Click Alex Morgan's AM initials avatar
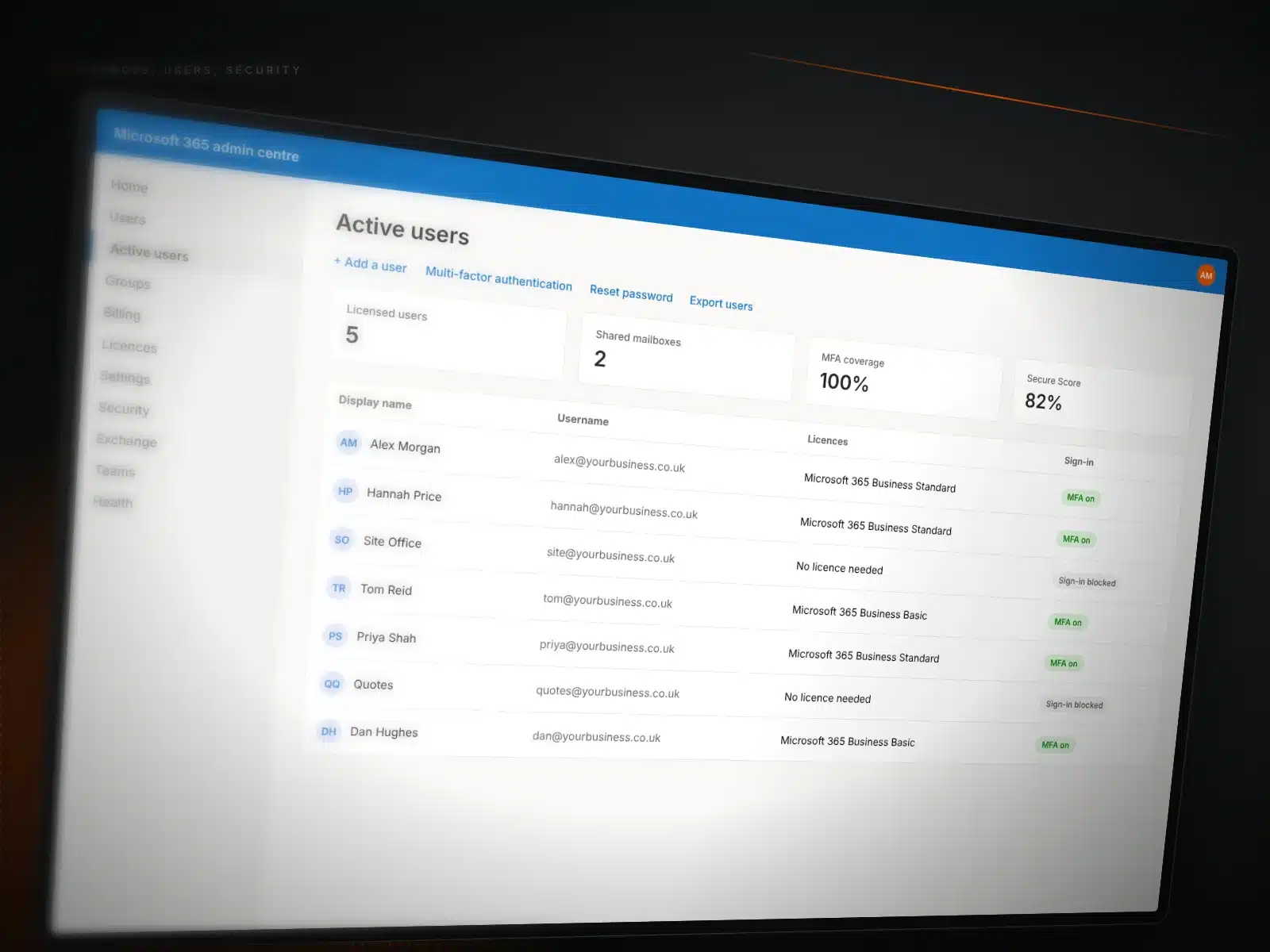Image resolution: width=1270 pixels, height=952 pixels. click(348, 443)
